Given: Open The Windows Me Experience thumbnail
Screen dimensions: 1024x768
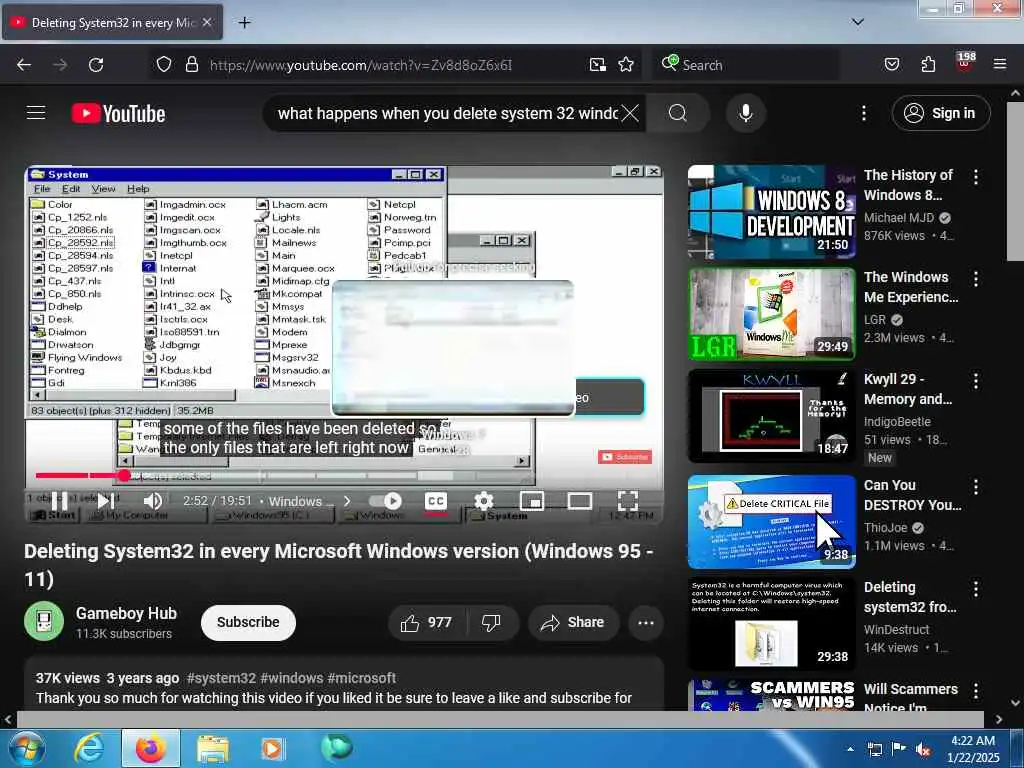Looking at the screenshot, I should tap(772, 314).
